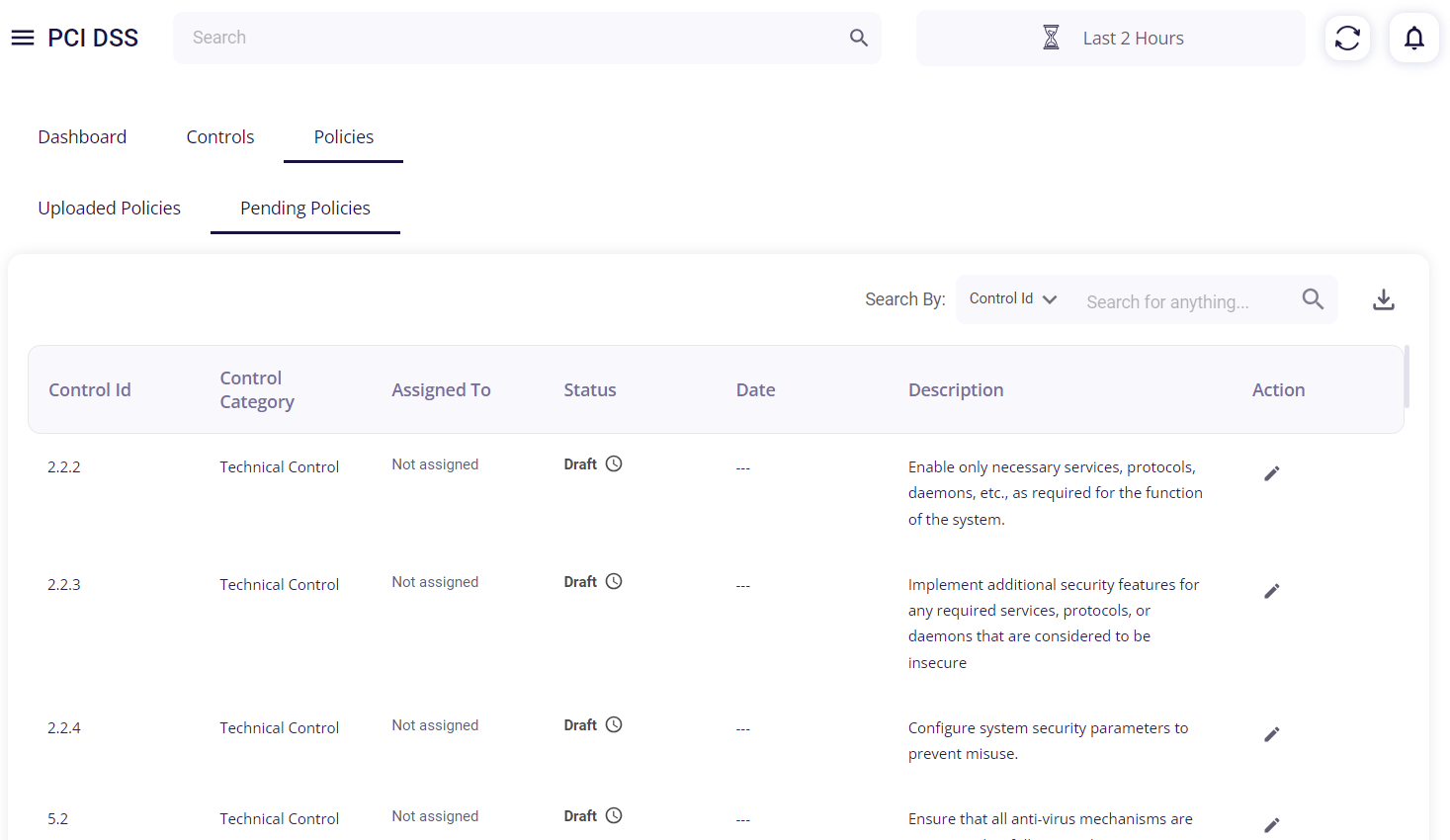This screenshot has height=840, width=1450.
Task: Edit the policy for control 2.2.3
Action: pos(1272,591)
